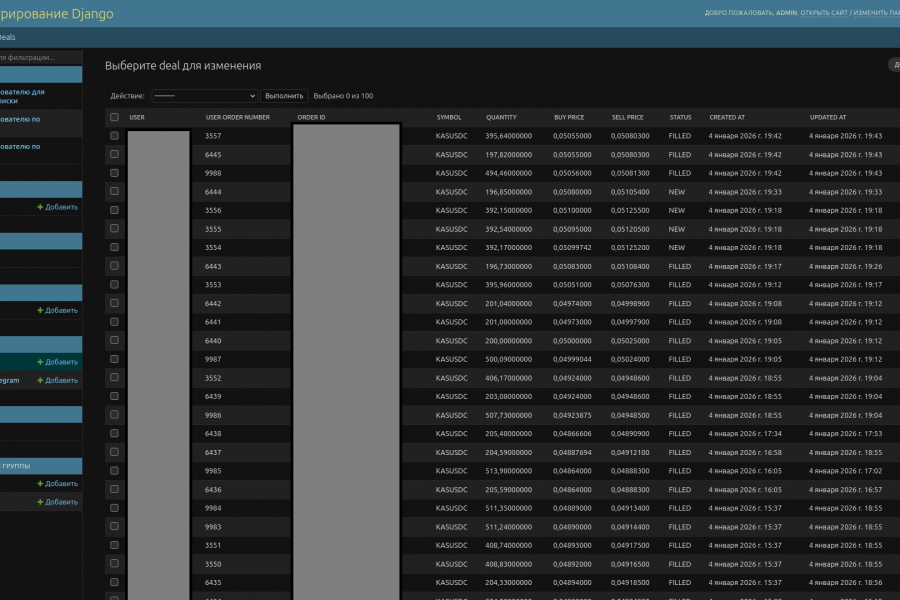
Task: Click FILLED status in order 3553 row
Action: [680, 285]
